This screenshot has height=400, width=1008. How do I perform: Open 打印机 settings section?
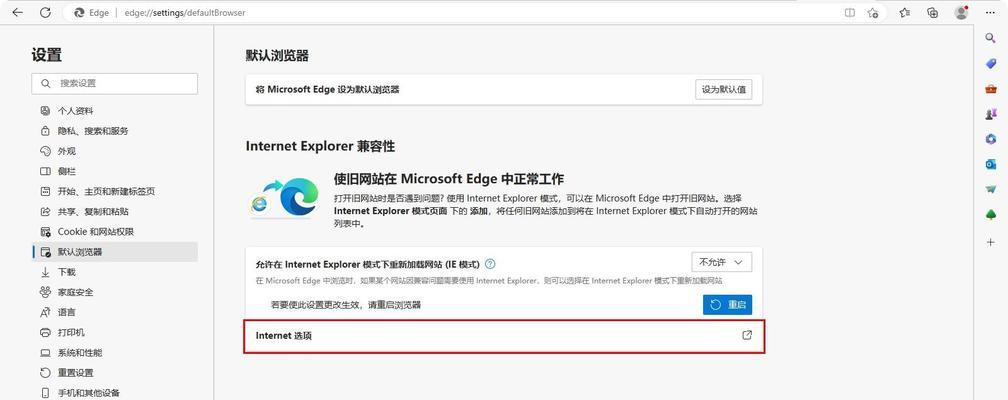click(x=115, y=332)
